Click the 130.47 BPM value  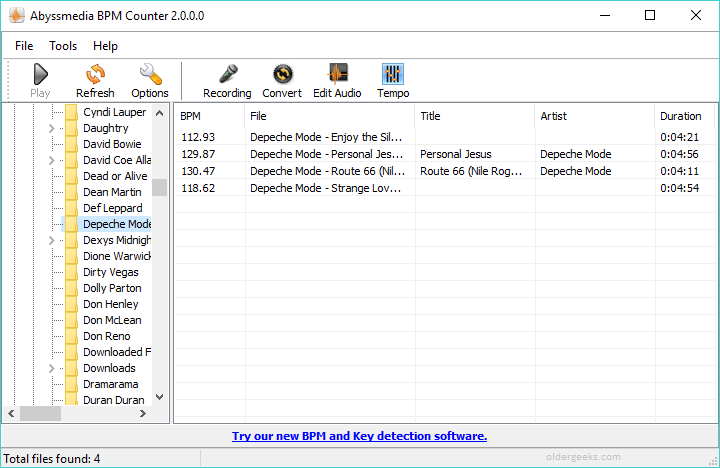click(198, 171)
